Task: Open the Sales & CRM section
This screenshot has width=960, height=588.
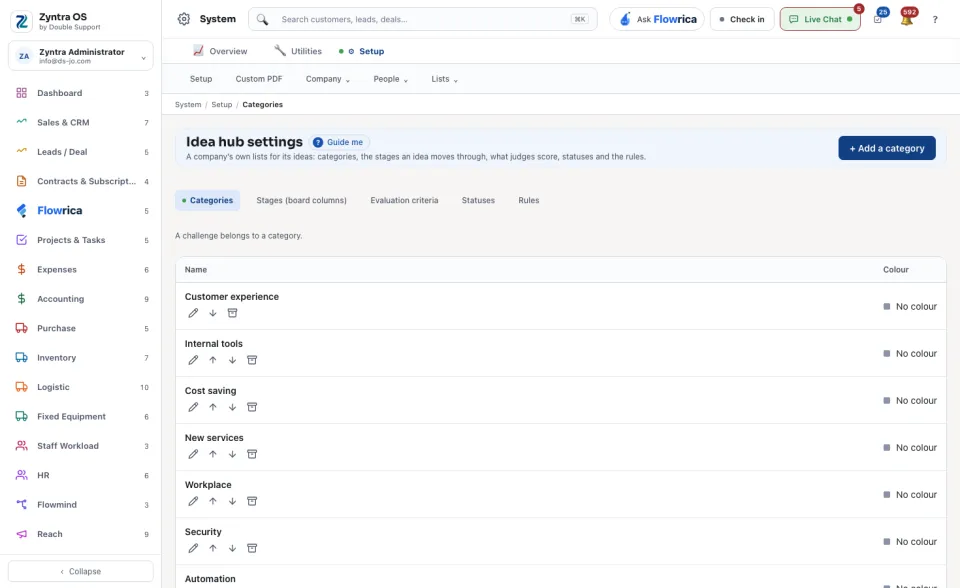Action: pyautogui.click(x=81, y=122)
